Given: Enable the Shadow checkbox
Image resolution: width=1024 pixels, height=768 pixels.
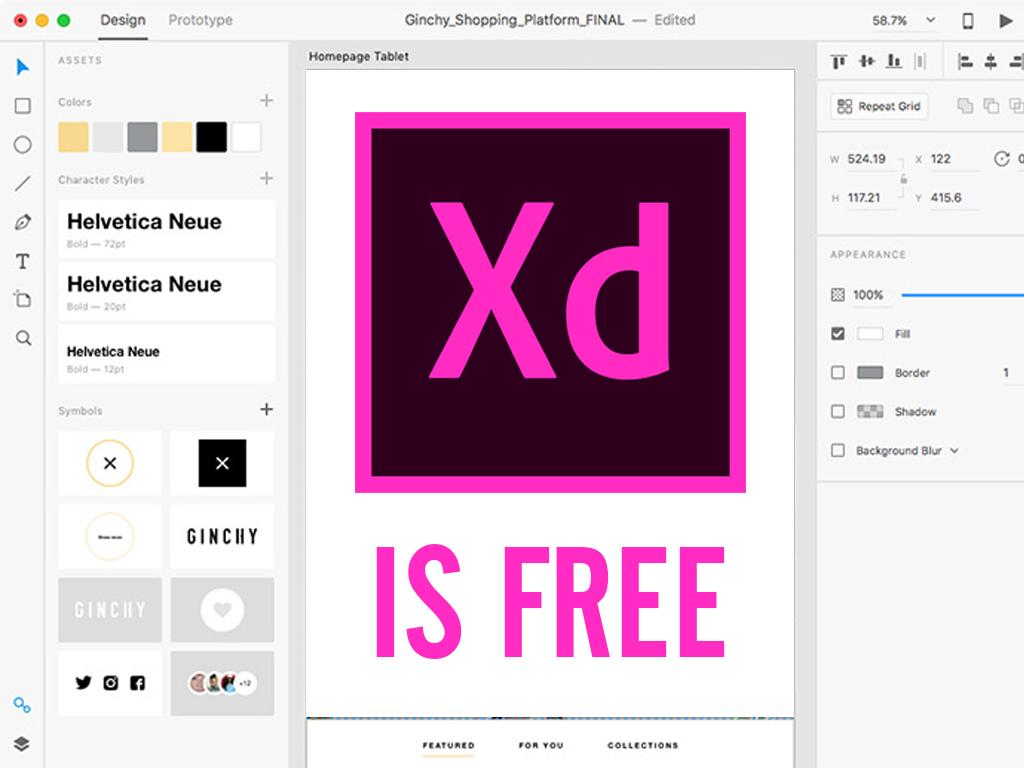Looking at the screenshot, I should [838, 411].
